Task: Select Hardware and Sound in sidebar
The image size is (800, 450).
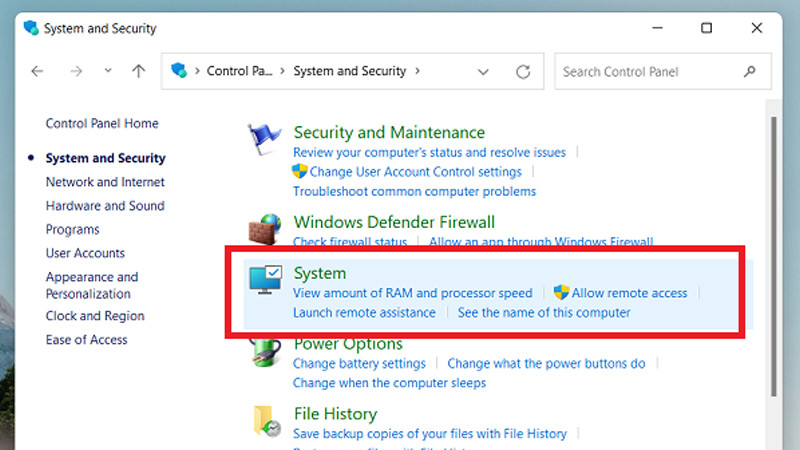Action: (105, 206)
